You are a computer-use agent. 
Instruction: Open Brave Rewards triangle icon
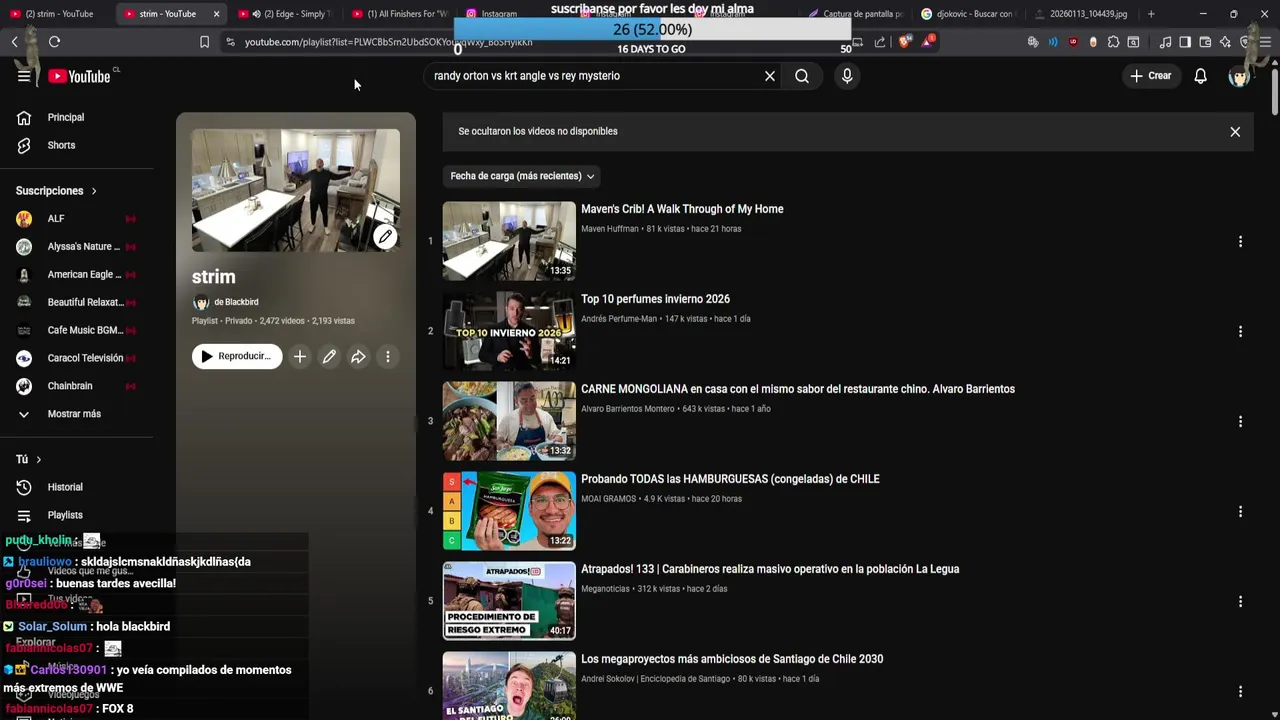click(928, 42)
